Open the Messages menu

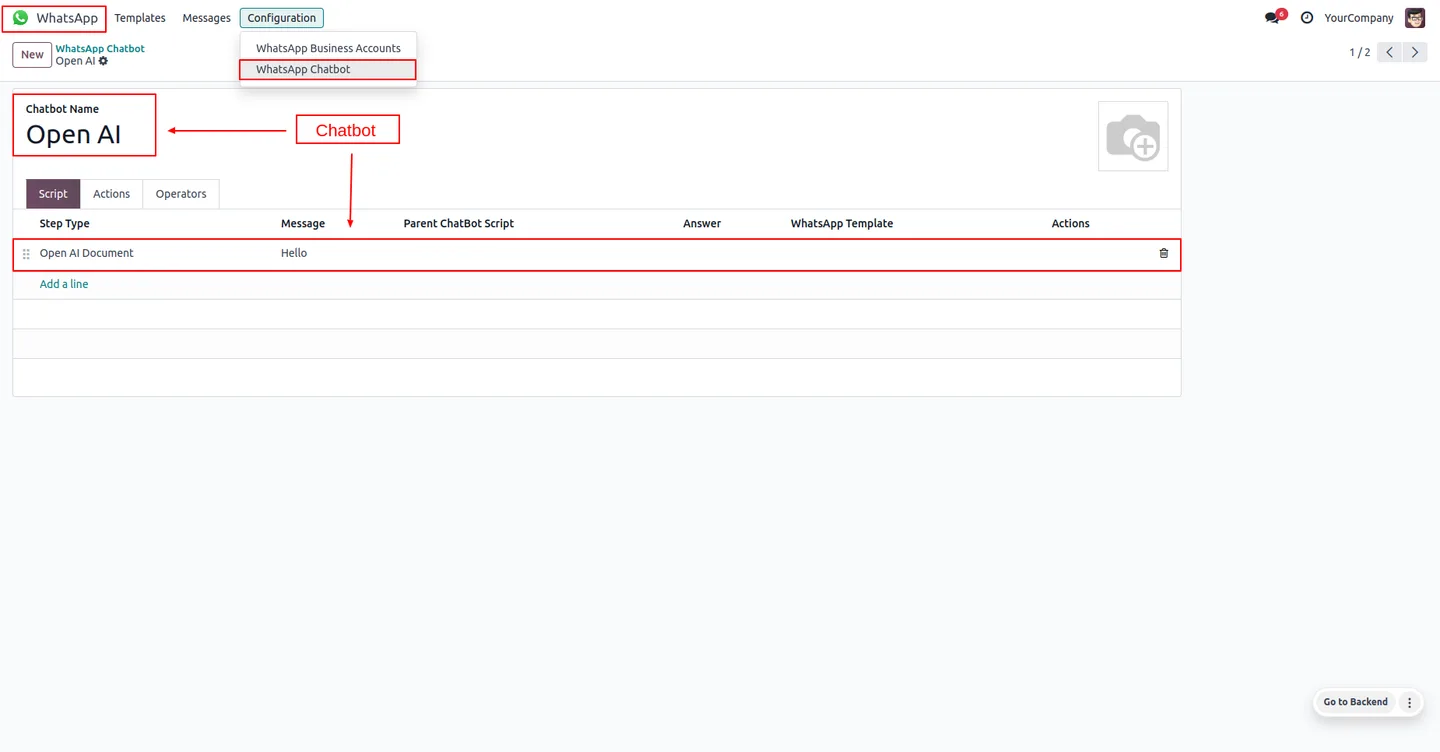(x=206, y=18)
